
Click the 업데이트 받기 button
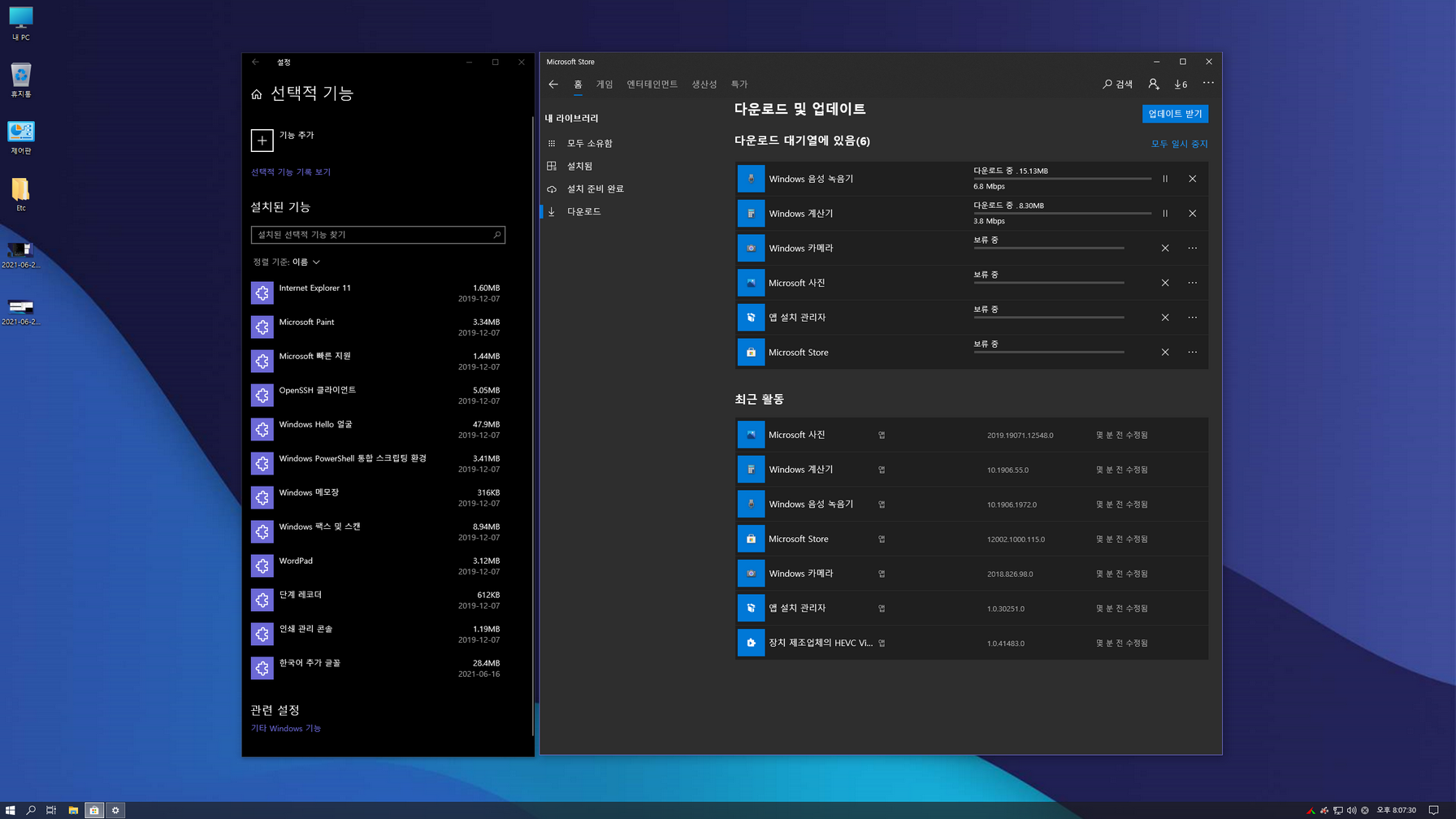pyautogui.click(x=1175, y=114)
